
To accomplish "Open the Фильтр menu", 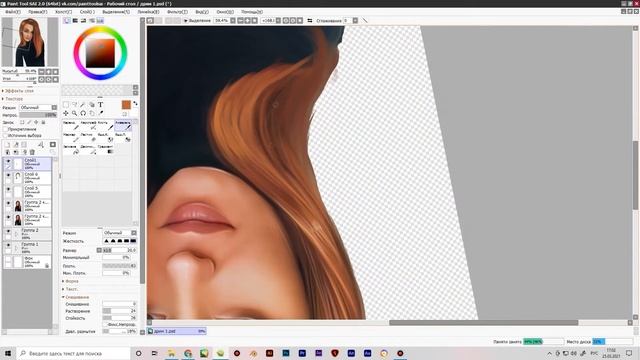I will pyautogui.click(x=177, y=12).
